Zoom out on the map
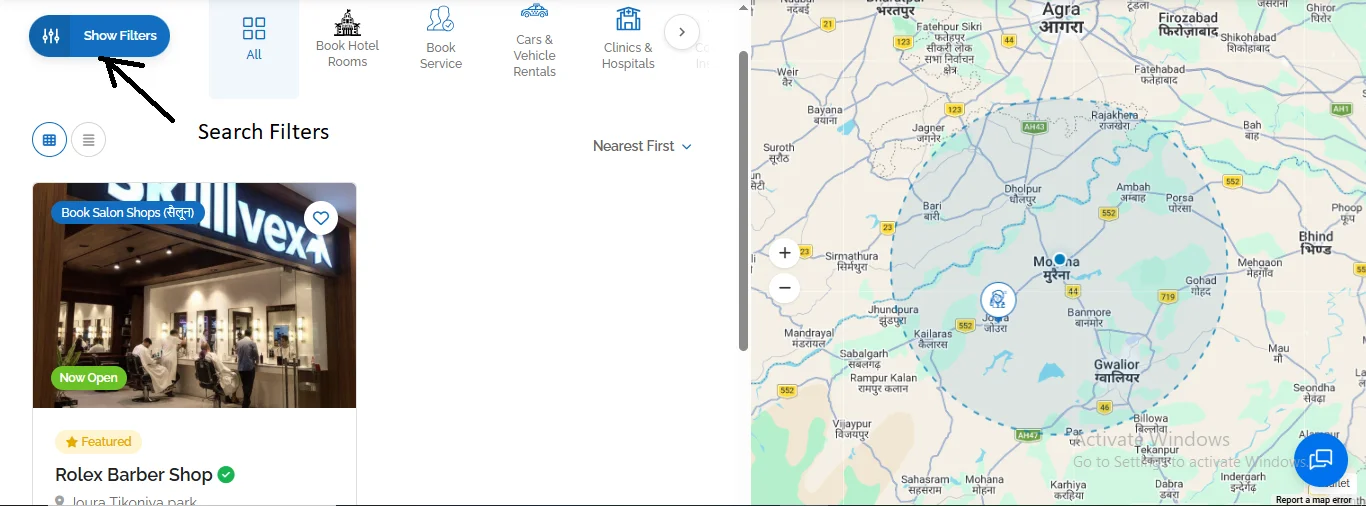The image size is (1366, 506). (785, 288)
